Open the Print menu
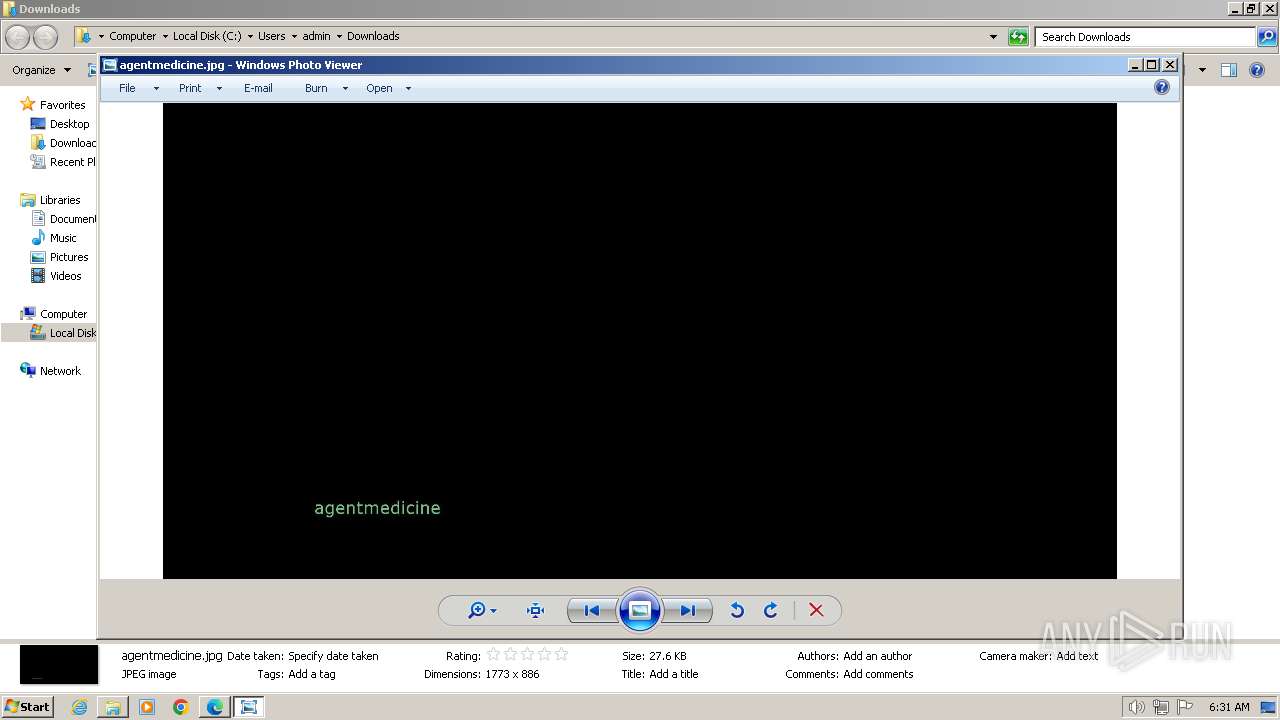 click(190, 88)
